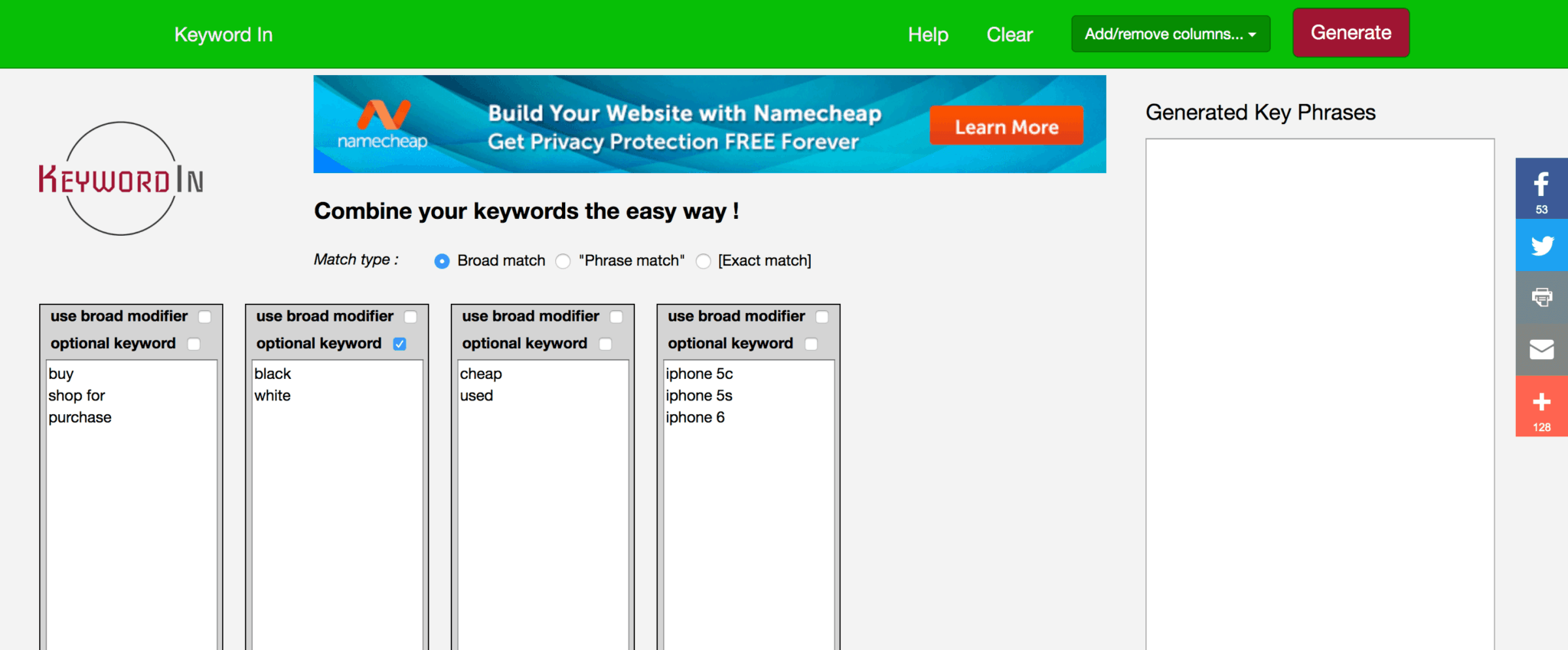Enable broad modifier for cheap/used column
Image resolution: width=1568 pixels, height=650 pixels.
tap(616, 317)
